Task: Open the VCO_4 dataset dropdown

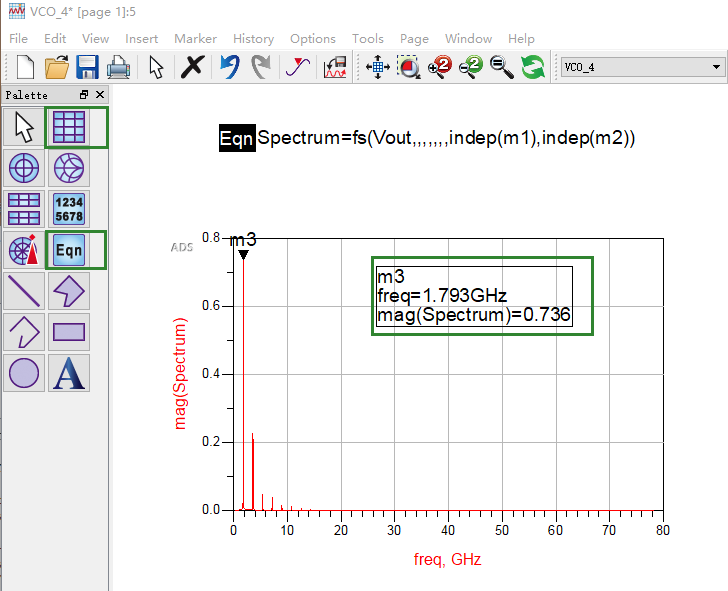Action: tap(642, 67)
